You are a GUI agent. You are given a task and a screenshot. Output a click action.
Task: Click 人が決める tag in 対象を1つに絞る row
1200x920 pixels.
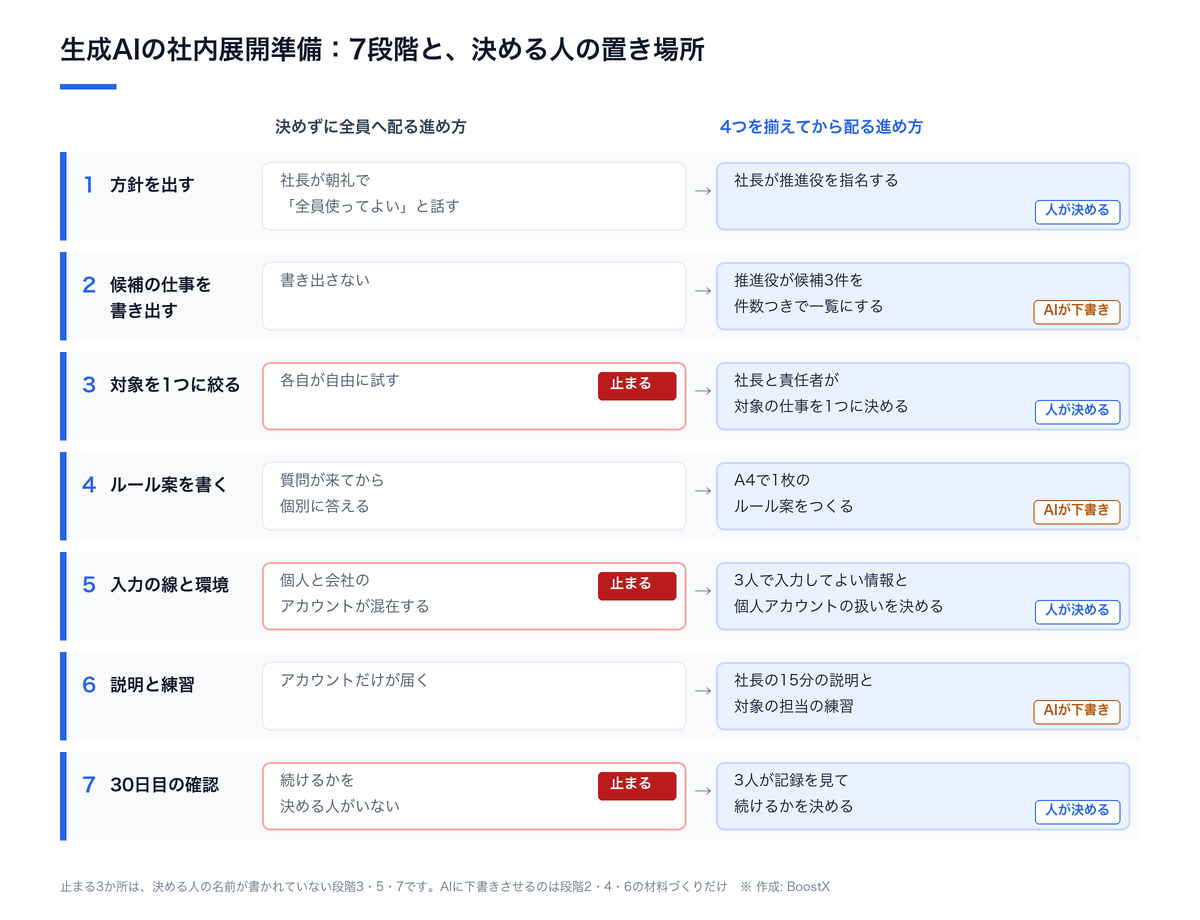pyautogui.click(x=1077, y=411)
